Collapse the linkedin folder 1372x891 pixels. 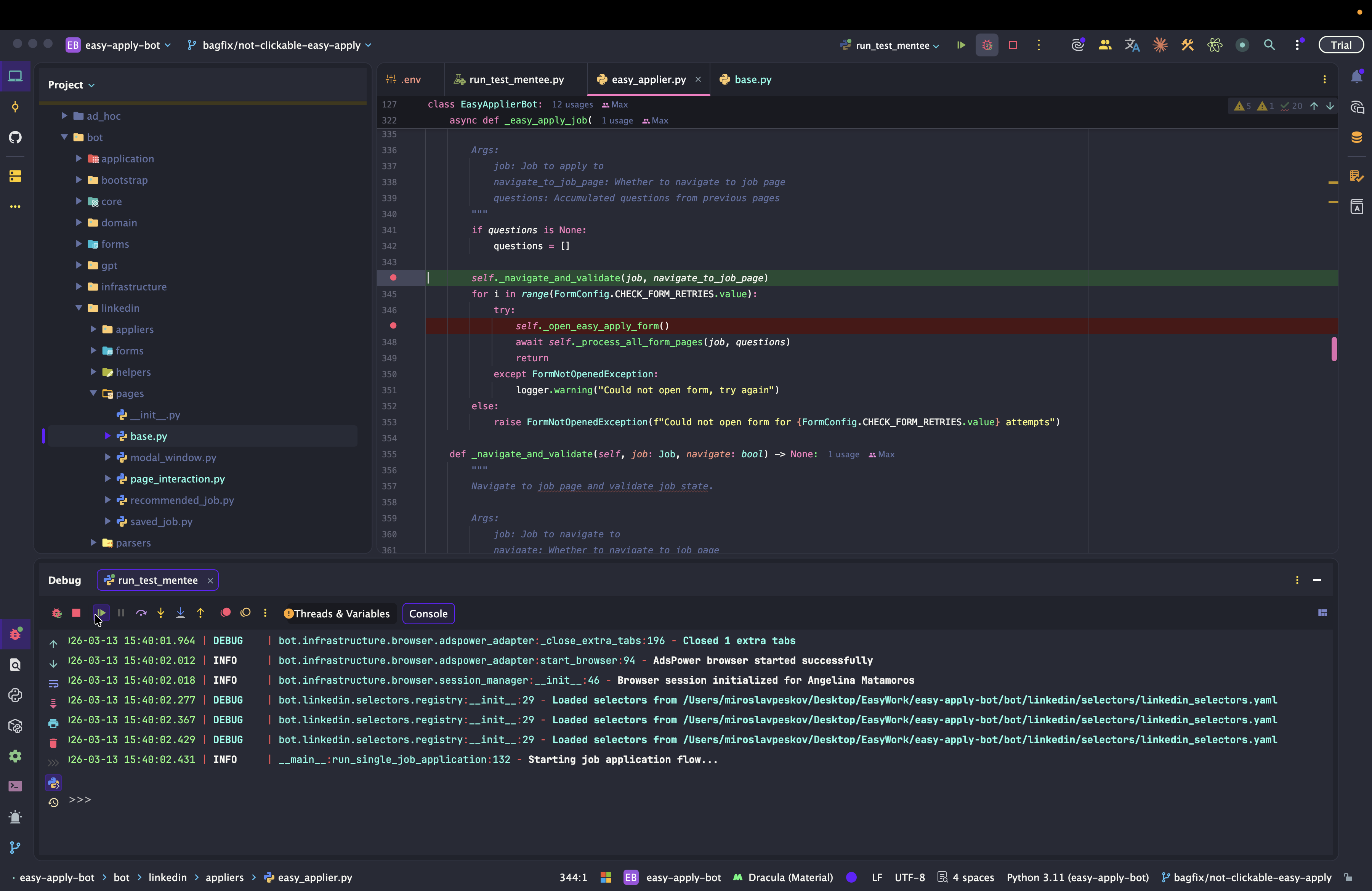tap(79, 308)
